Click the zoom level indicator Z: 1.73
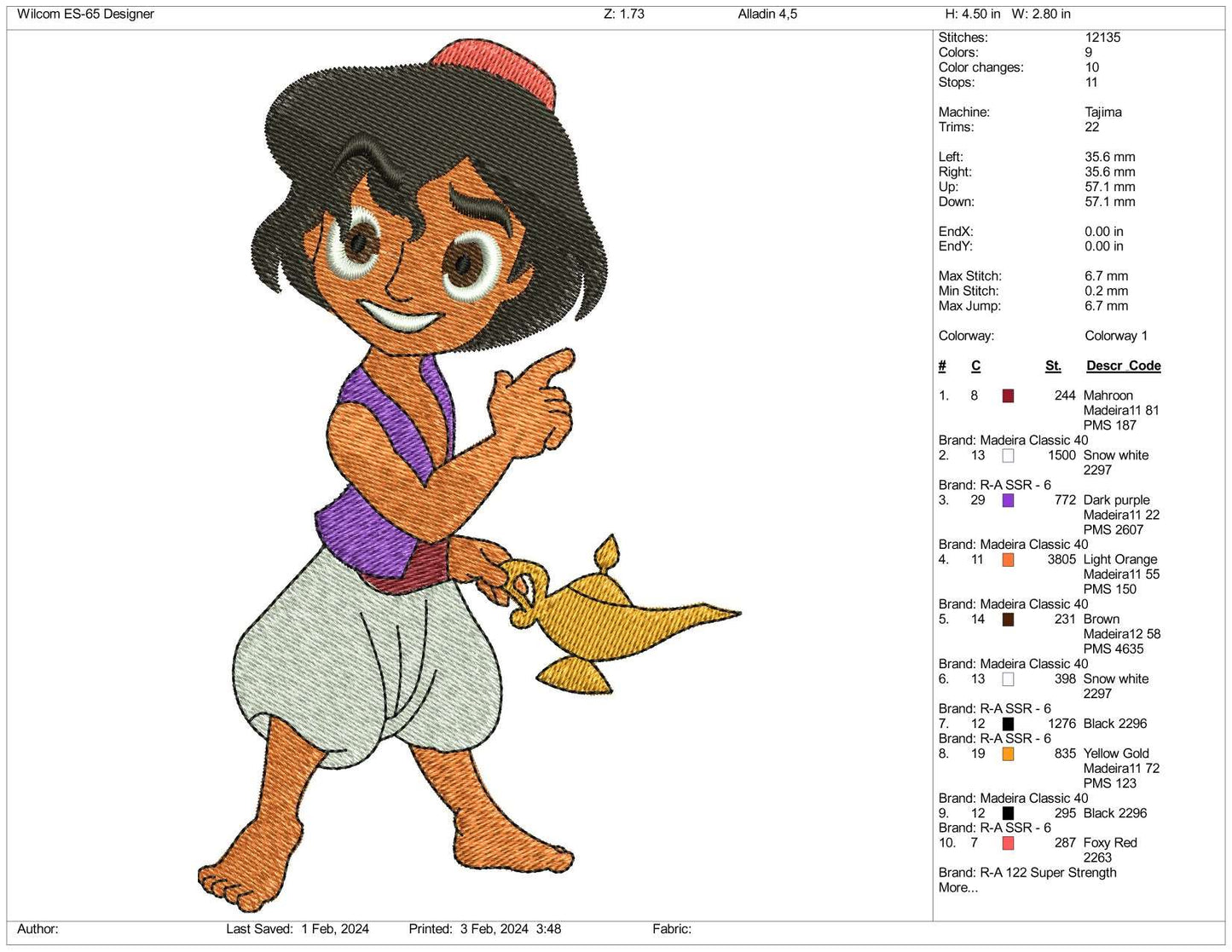 [618, 14]
